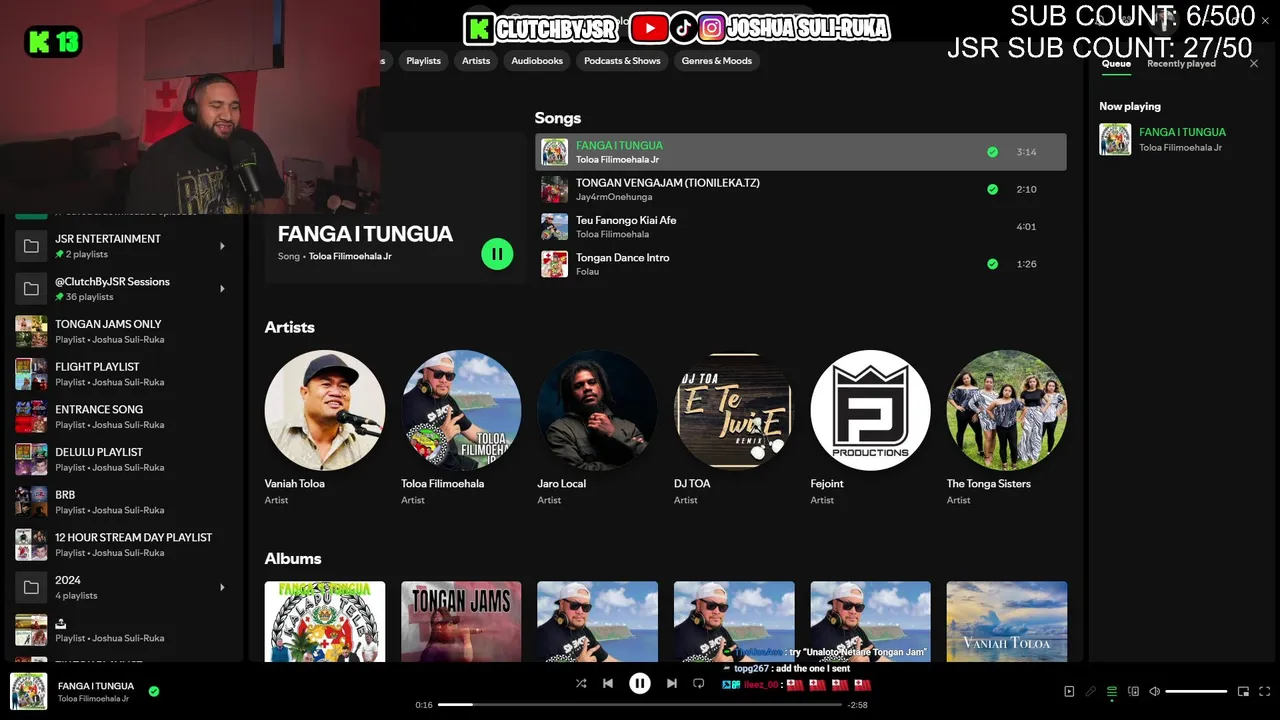Open the Albums section heading
Viewport: 1280px width, 720px height.
tap(293, 559)
